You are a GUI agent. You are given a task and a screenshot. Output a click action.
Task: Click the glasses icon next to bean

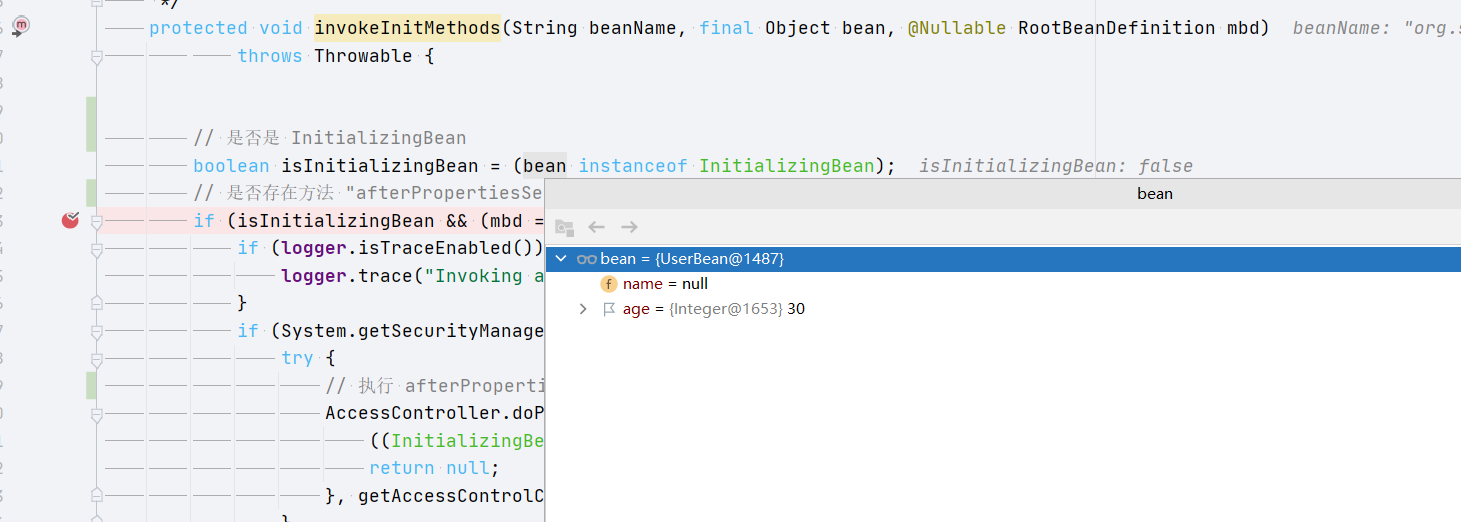tap(587, 259)
